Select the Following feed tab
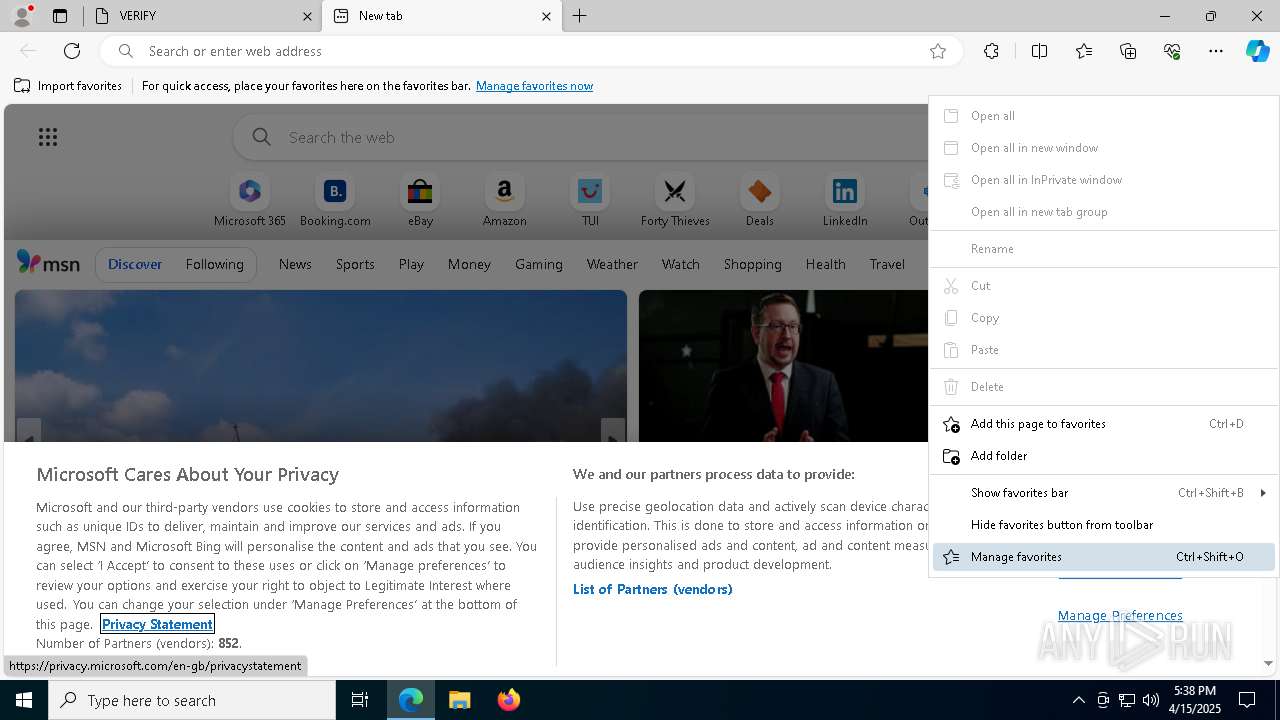1280x720 pixels. point(214,264)
